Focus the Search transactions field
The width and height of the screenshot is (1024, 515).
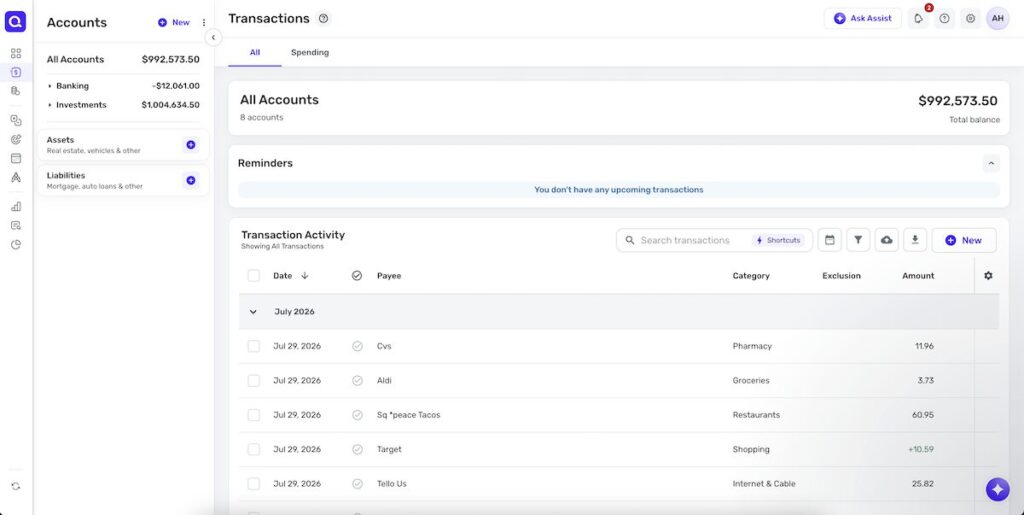coord(684,240)
